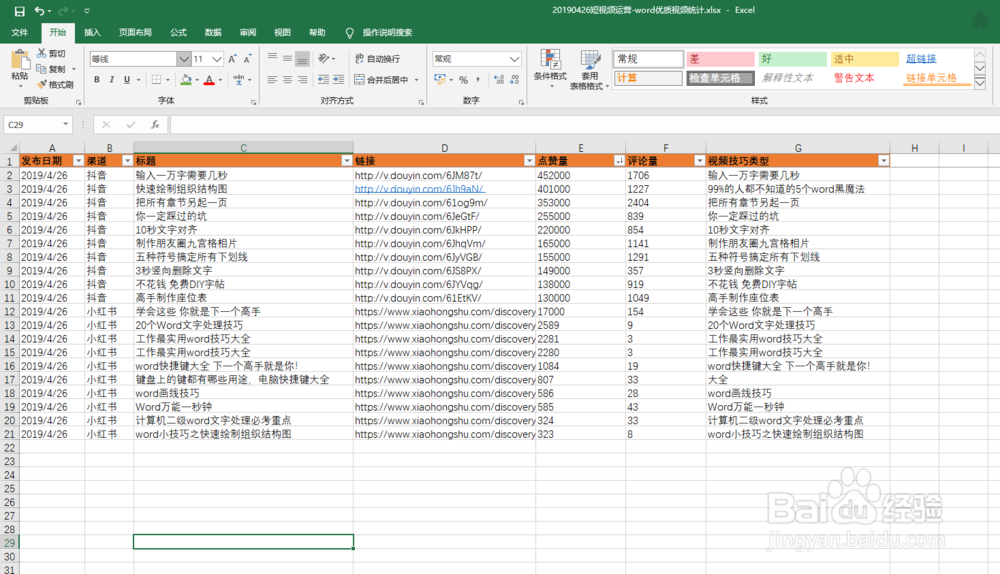Toggle Italic formatting
This screenshot has height=574, width=1000.
(x=112, y=80)
